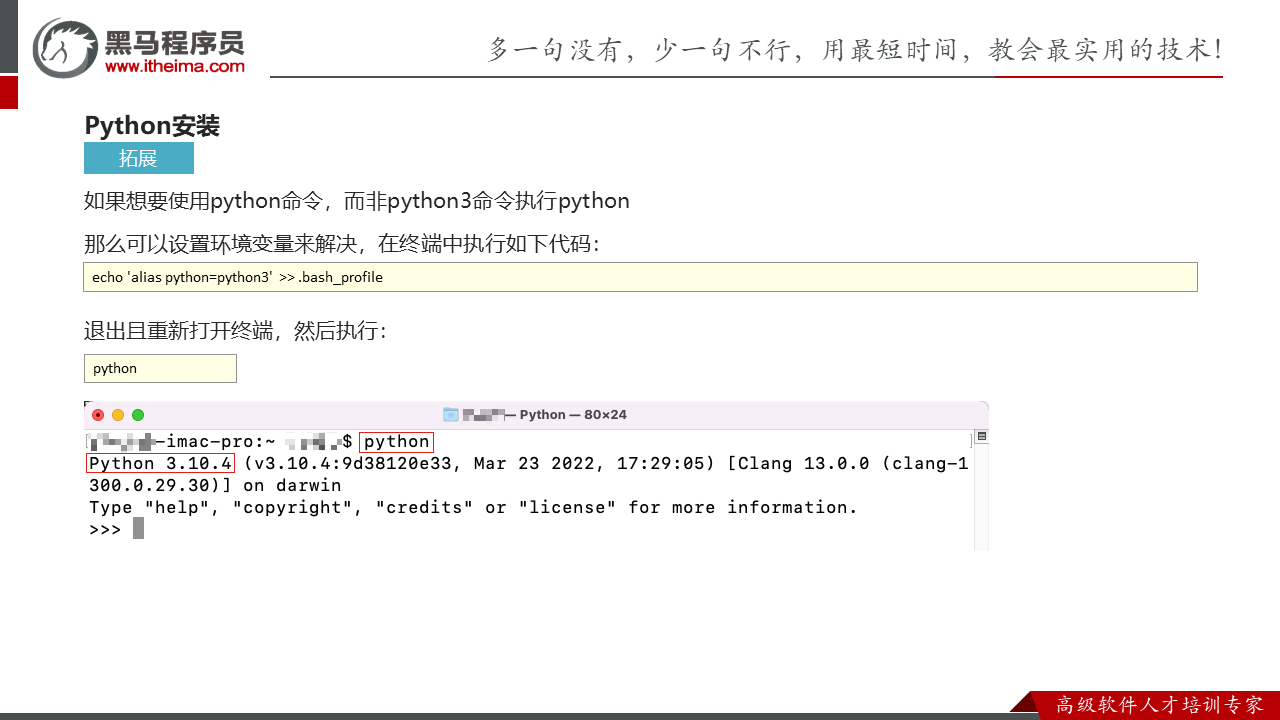The width and height of the screenshot is (1280, 720).
Task: Click the highlighted 'Python 3.10.4' version text
Action: click(x=160, y=463)
